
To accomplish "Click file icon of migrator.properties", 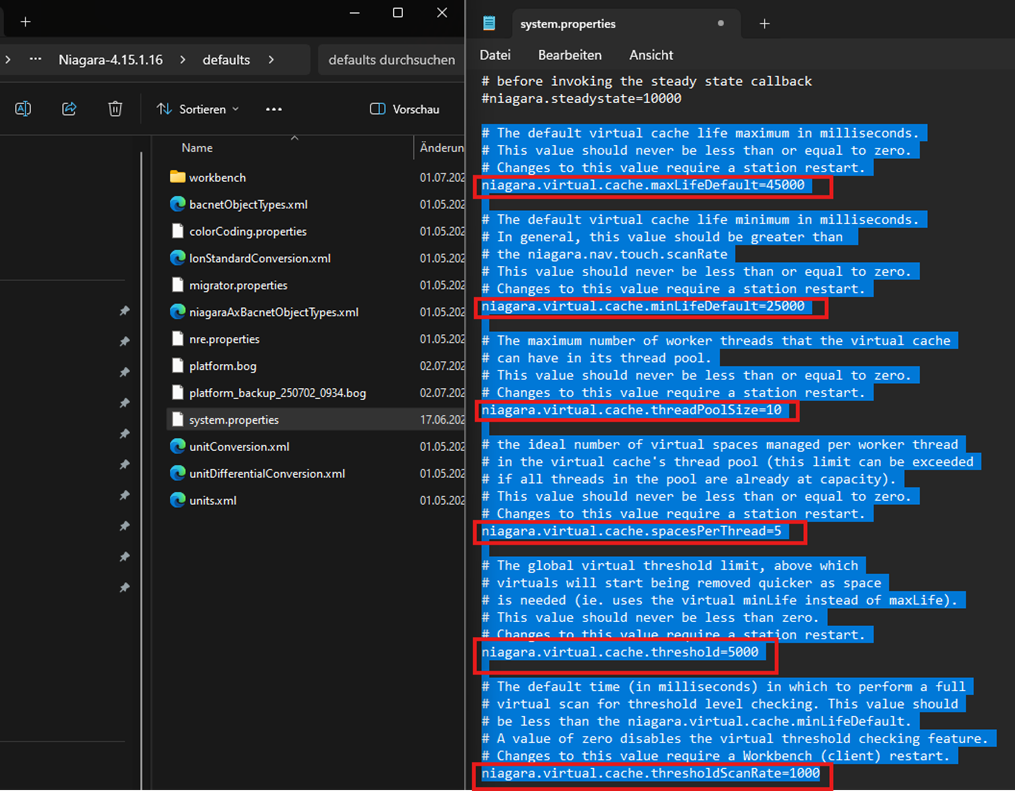I will pos(177,285).
